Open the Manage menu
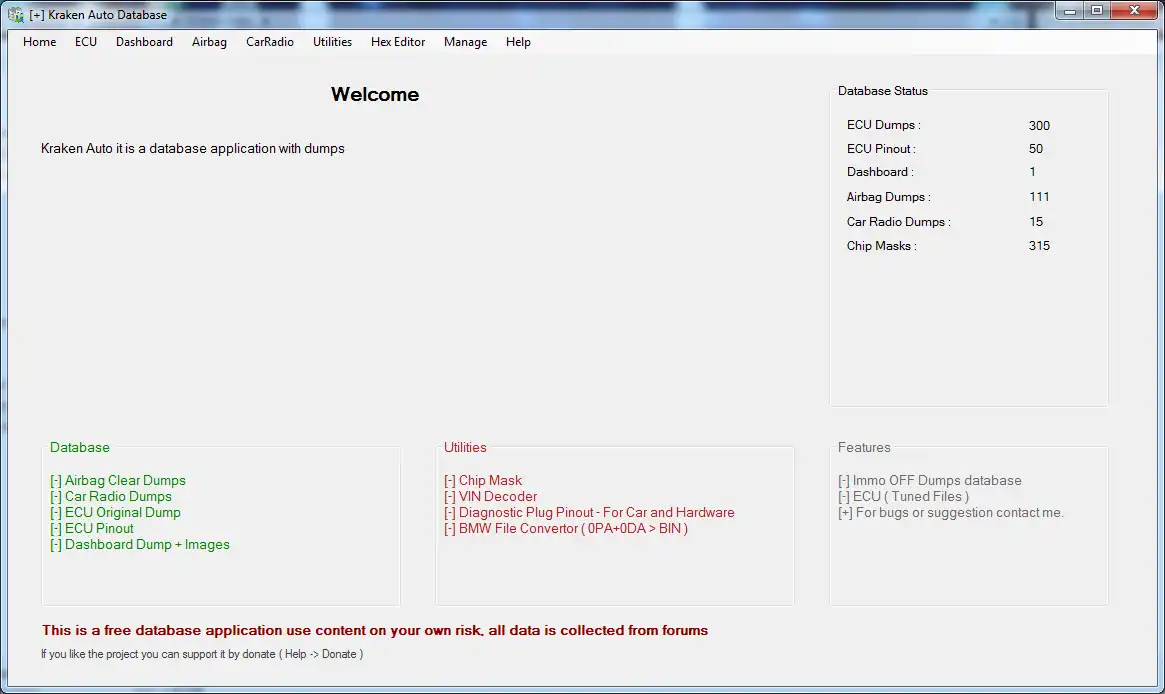 click(465, 42)
